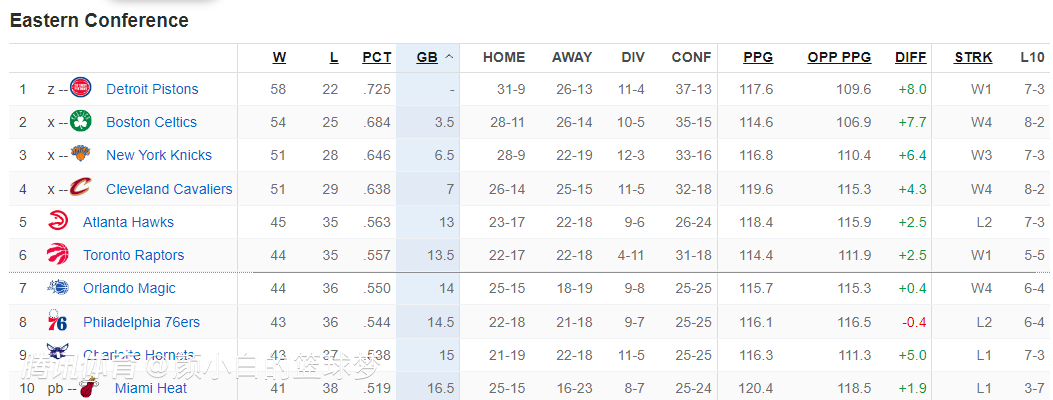Click the Toronto Raptors logo icon

click(58, 255)
